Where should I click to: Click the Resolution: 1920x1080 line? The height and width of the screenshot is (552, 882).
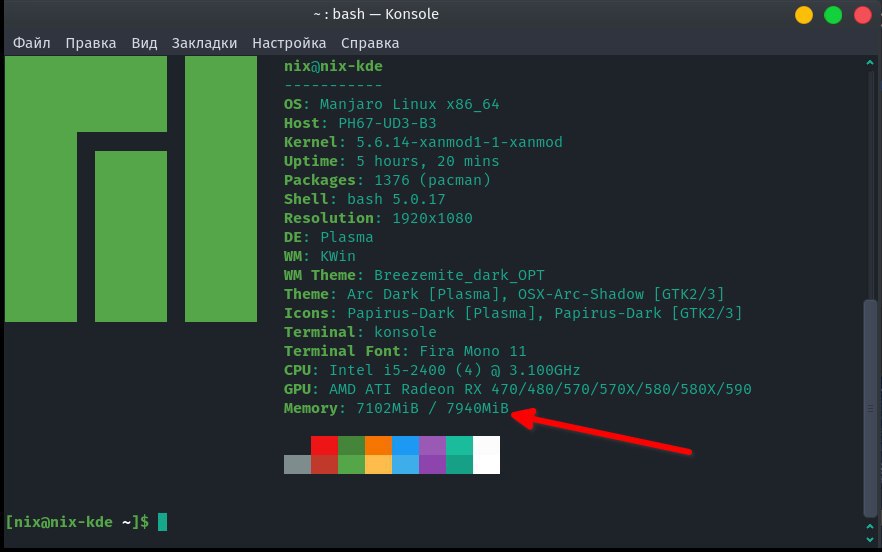coord(378,218)
